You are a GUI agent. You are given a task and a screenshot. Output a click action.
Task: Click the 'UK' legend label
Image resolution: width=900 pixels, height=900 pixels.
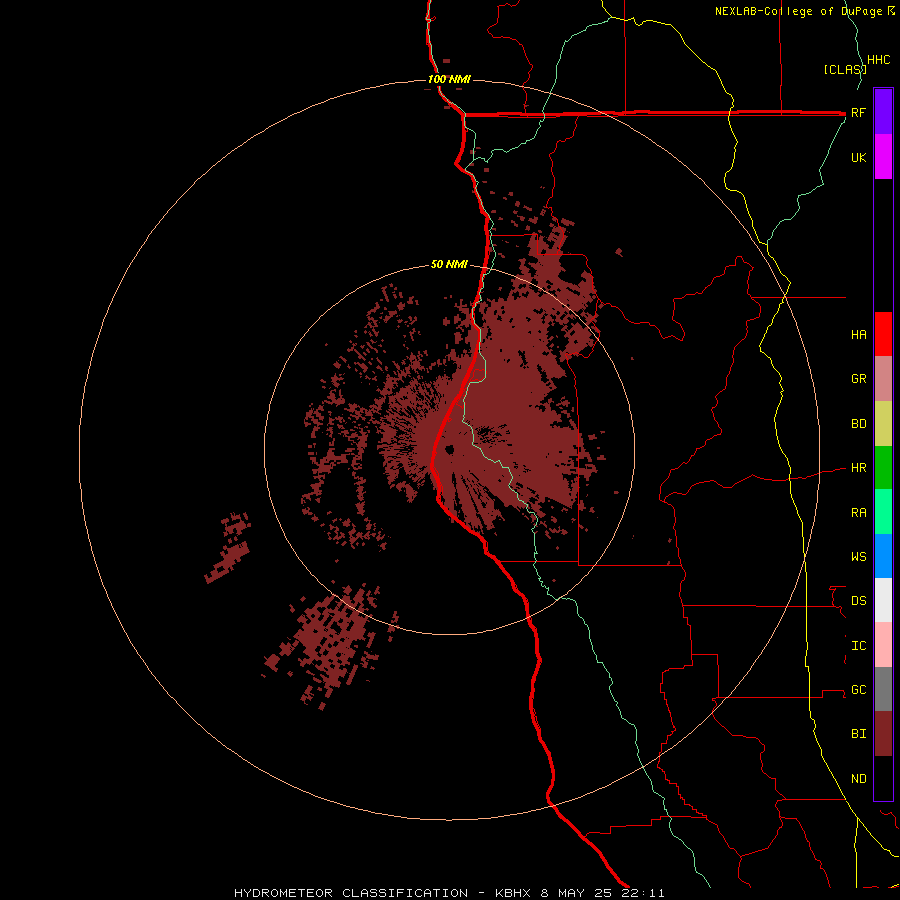pos(858,158)
